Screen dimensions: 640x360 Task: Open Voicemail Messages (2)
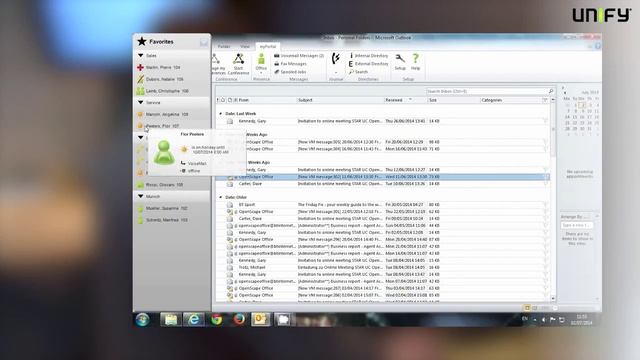pos(299,56)
